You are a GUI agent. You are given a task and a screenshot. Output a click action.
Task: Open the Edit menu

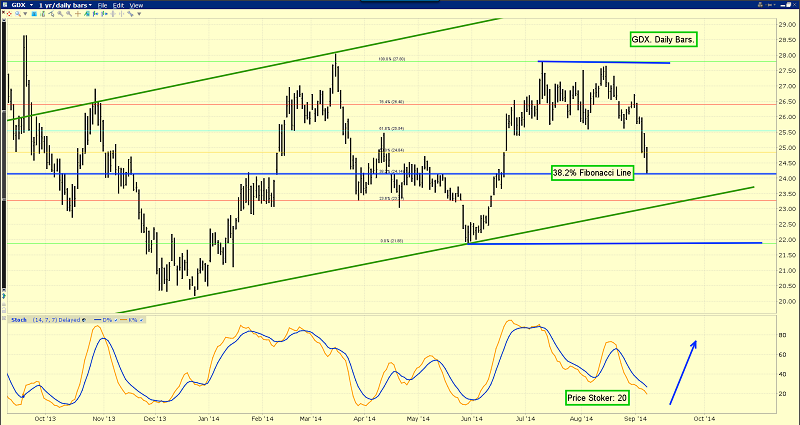pyautogui.click(x=118, y=5)
